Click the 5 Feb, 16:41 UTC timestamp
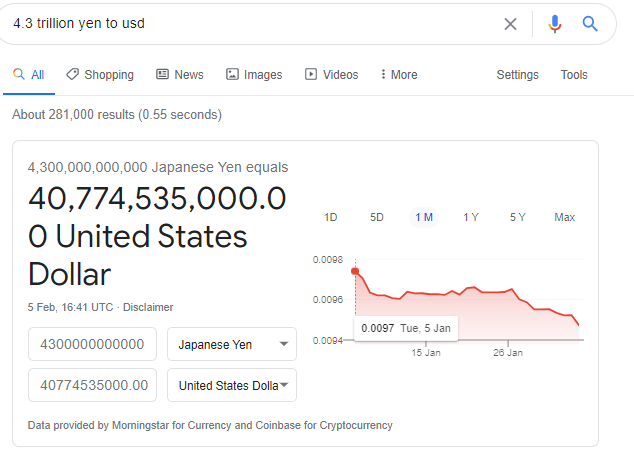 [70, 307]
